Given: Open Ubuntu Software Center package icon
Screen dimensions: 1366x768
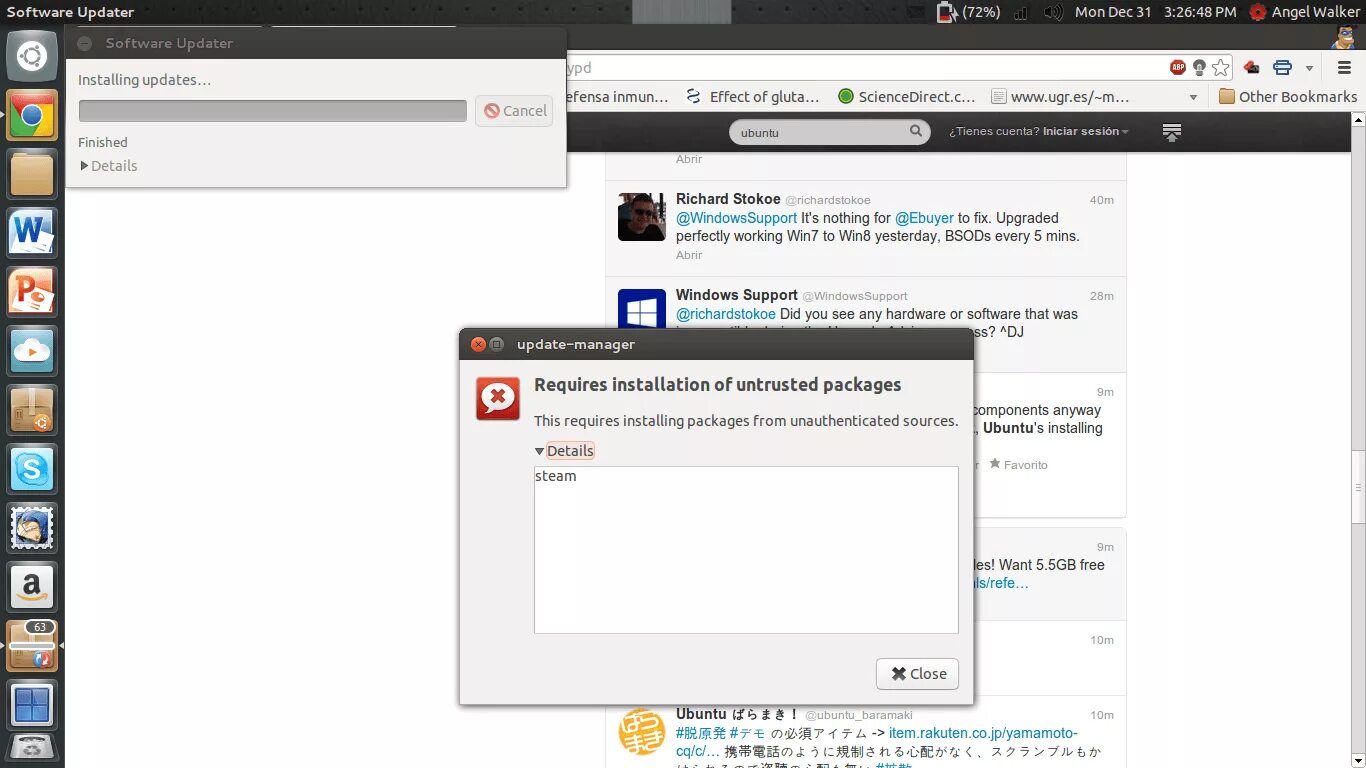Looking at the screenshot, I should (x=32, y=410).
